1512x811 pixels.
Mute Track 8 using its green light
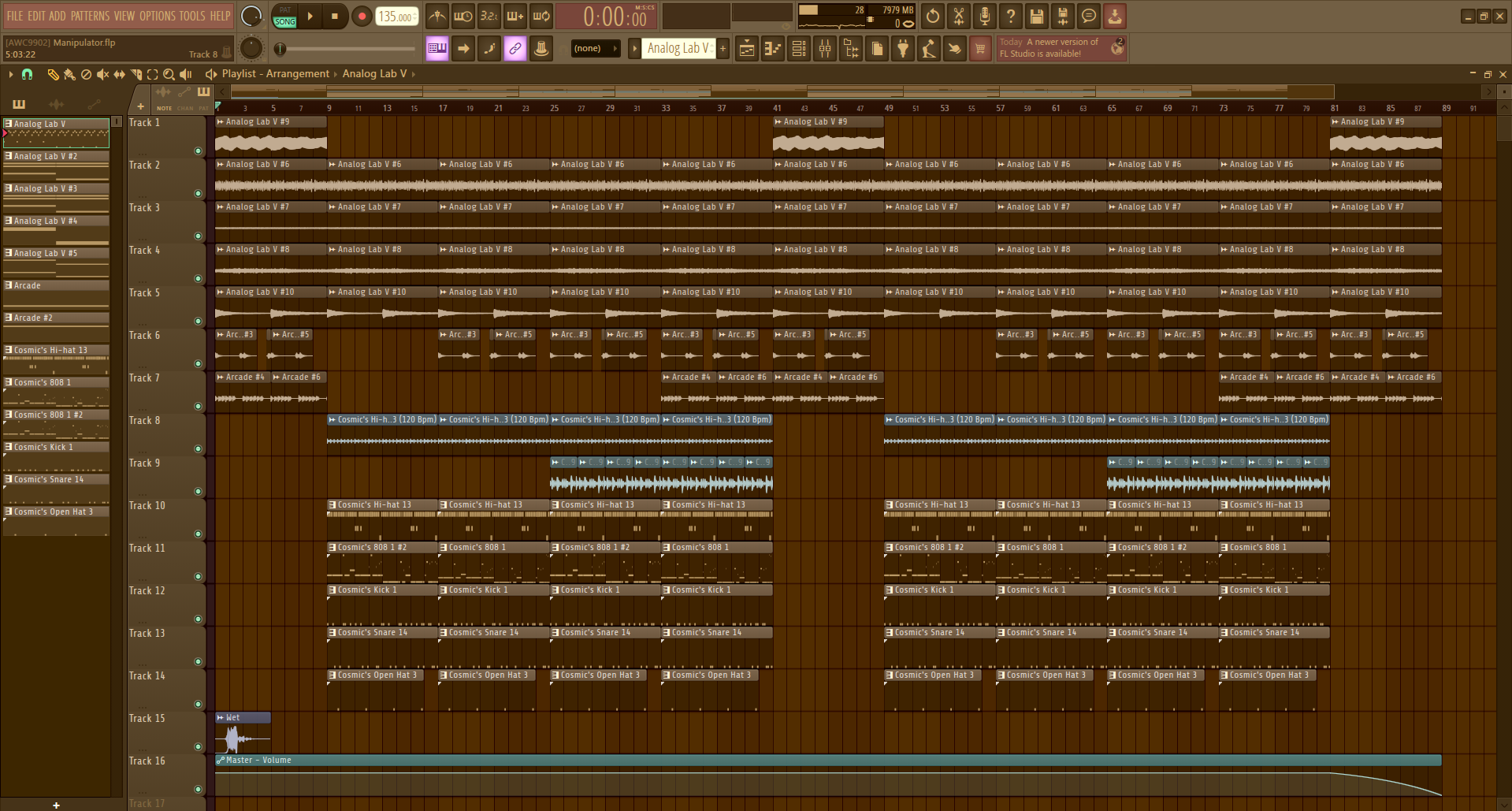(198, 448)
